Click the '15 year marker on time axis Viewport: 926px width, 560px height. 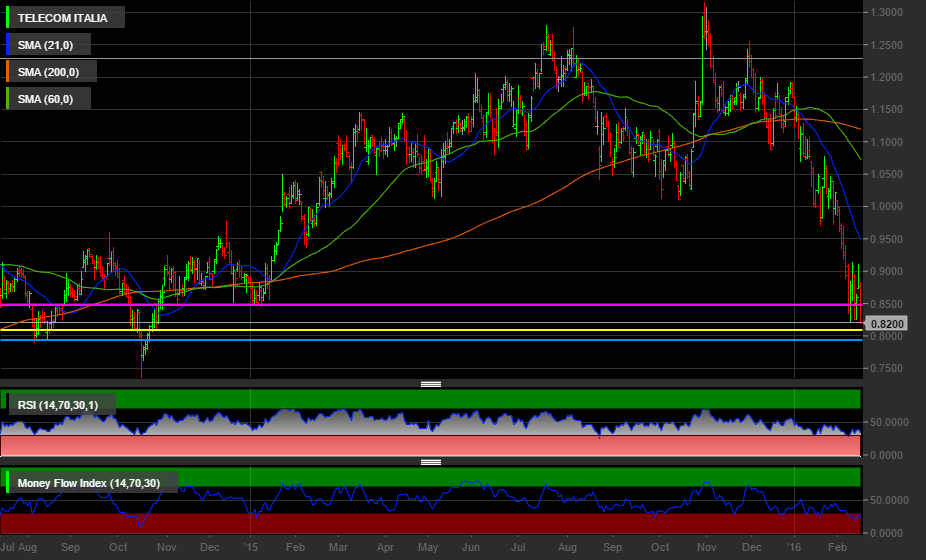tap(250, 547)
